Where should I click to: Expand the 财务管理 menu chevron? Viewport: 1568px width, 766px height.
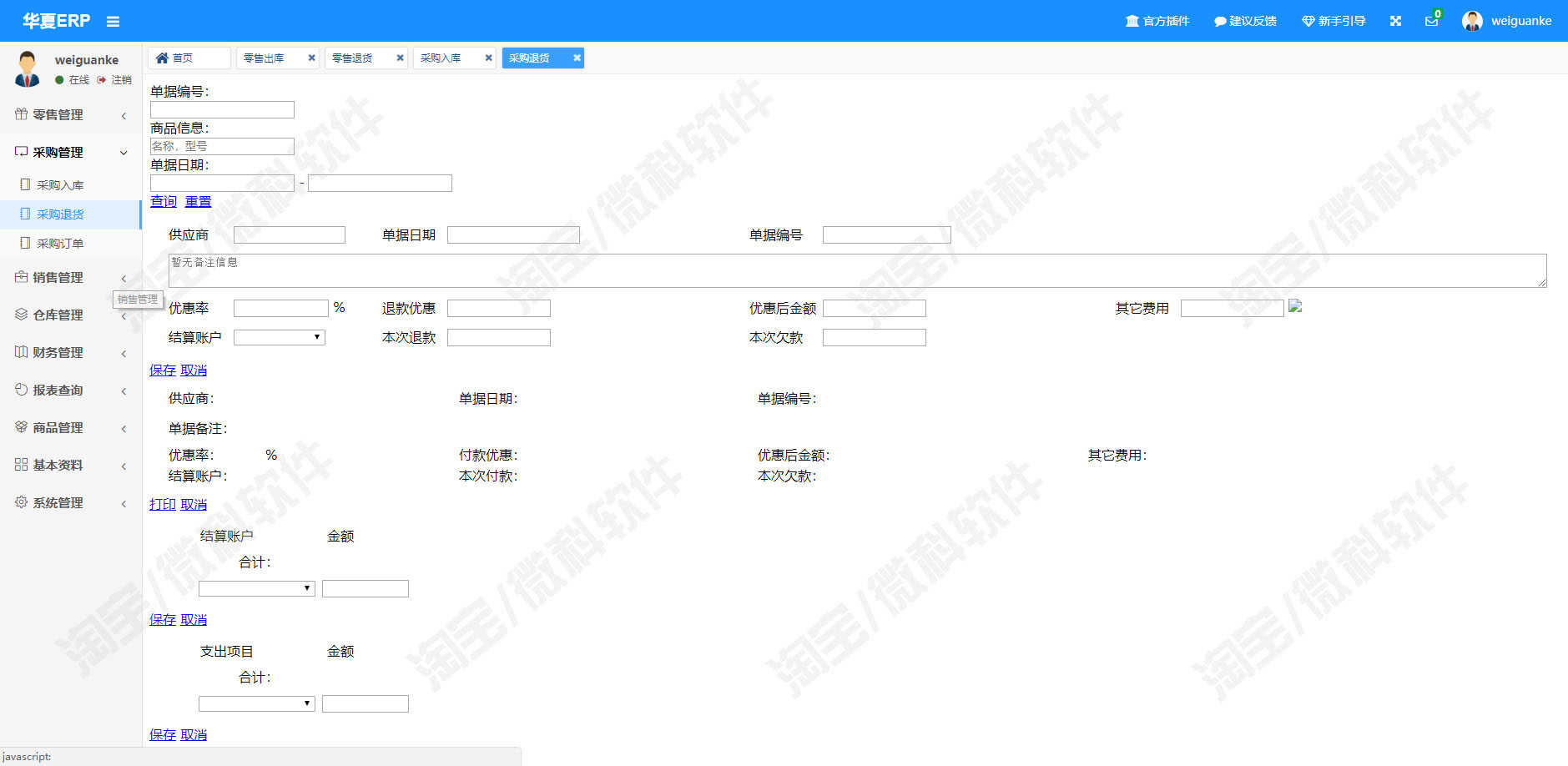(x=124, y=353)
